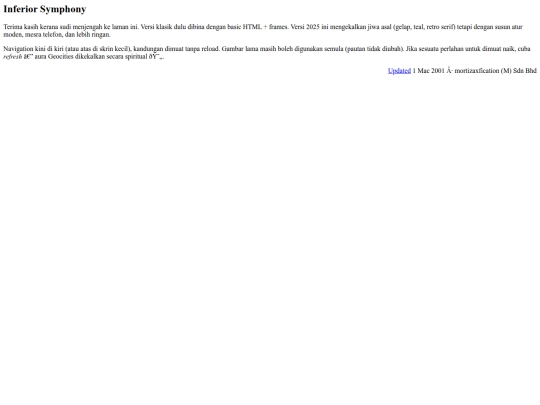Click the word Symphony in the title
Viewport: 540px width, 405px height.
coord(63,9)
